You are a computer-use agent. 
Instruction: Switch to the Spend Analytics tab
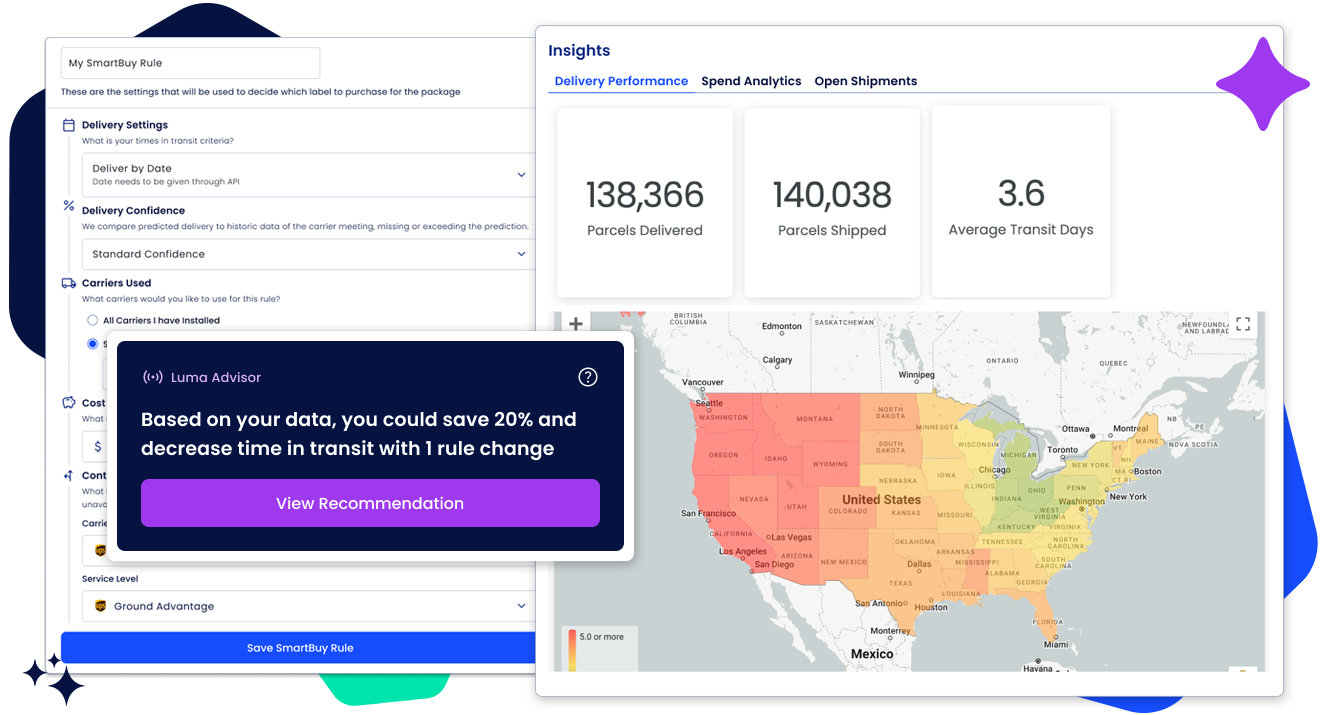(x=751, y=81)
